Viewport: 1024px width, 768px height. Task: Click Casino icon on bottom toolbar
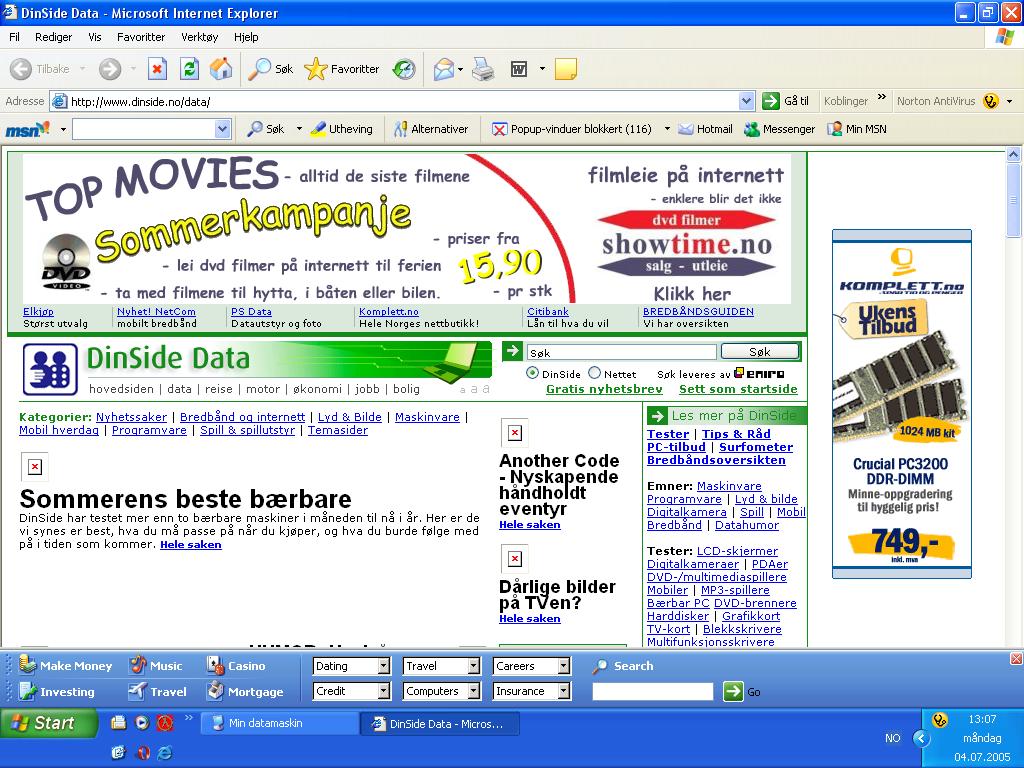pos(216,665)
